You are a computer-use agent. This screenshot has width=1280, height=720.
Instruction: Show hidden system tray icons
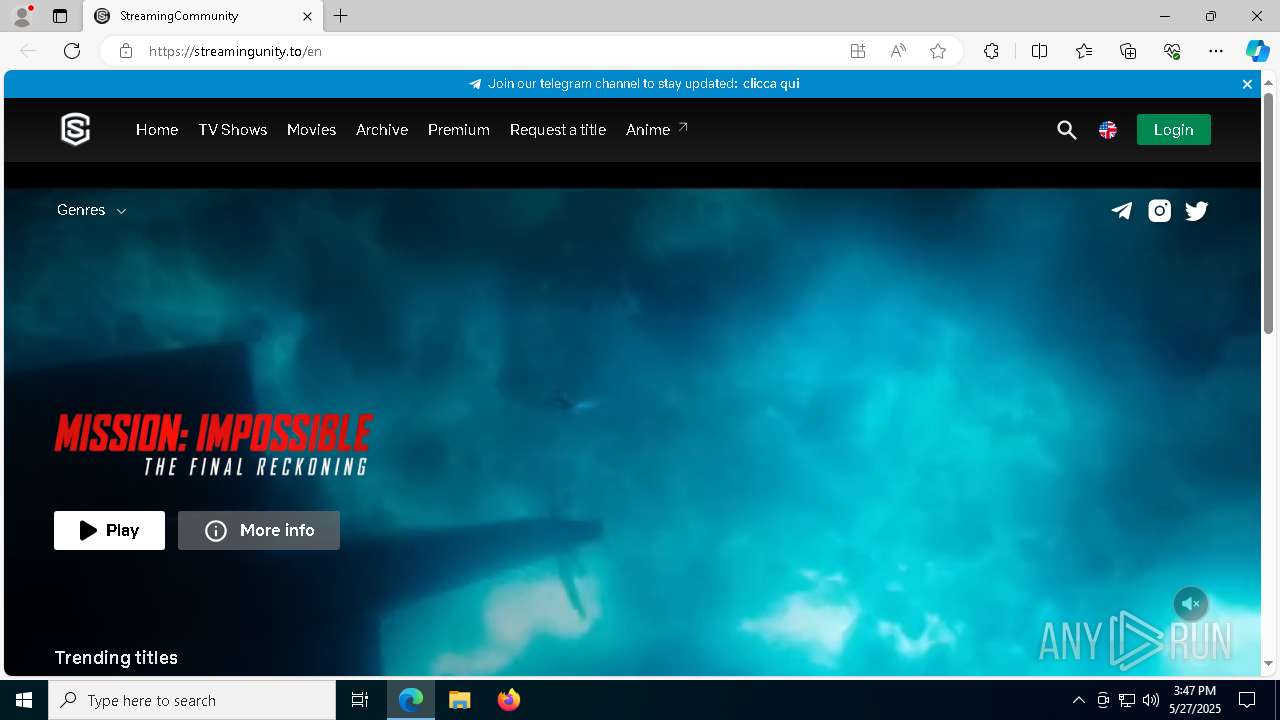[1078, 700]
